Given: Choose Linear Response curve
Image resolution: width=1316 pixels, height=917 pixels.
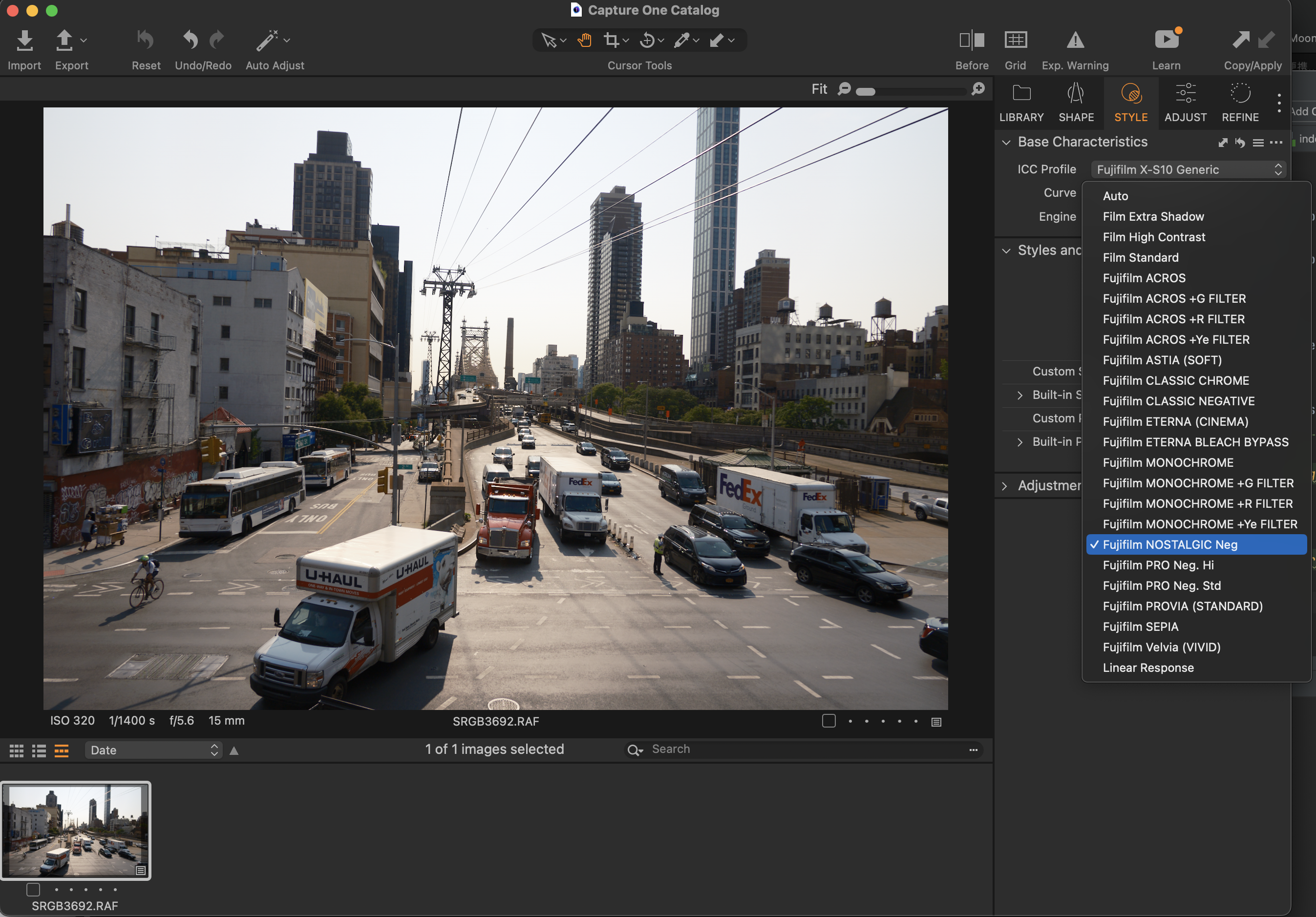Looking at the screenshot, I should (1196, 668).
